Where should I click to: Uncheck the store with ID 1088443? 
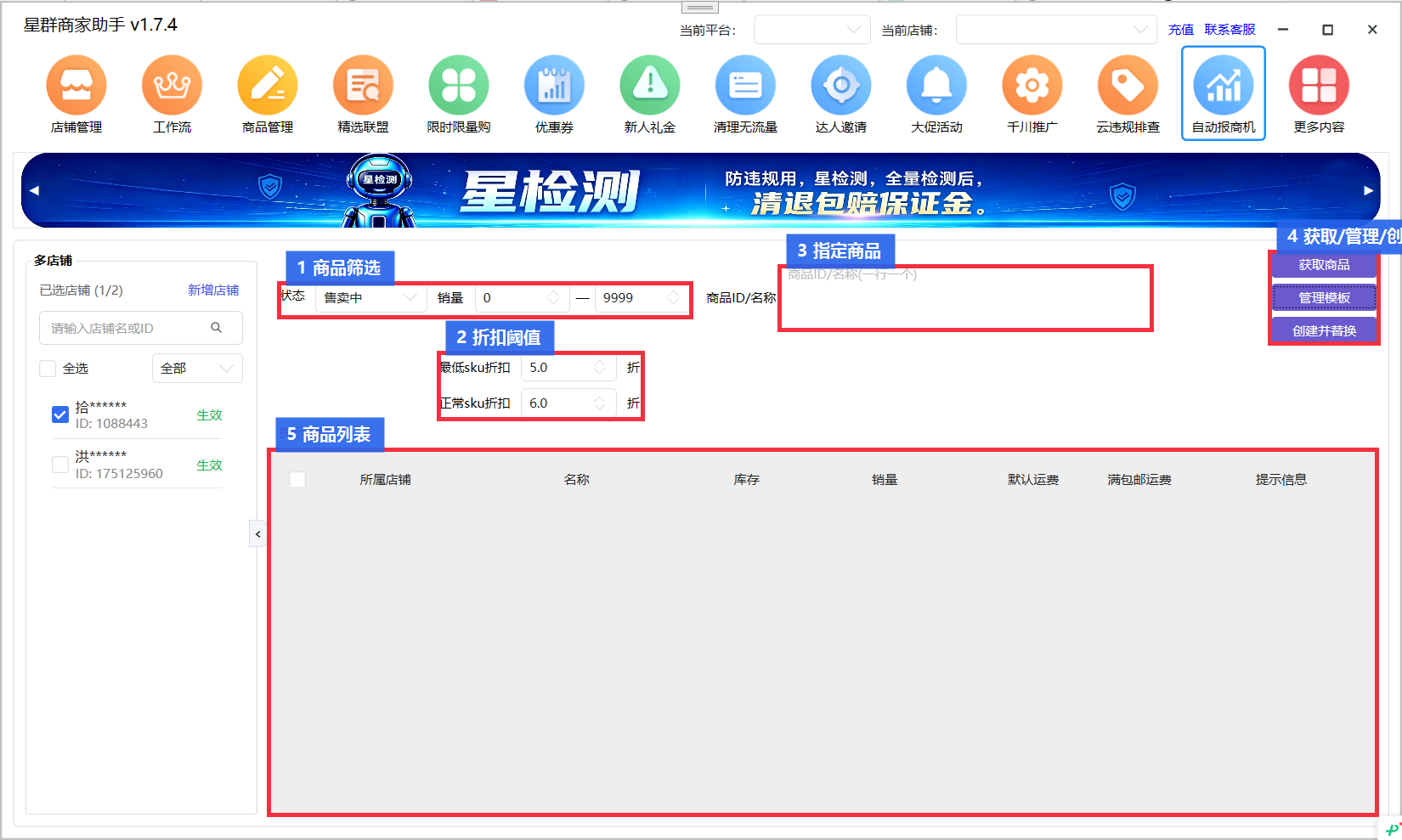60,414
